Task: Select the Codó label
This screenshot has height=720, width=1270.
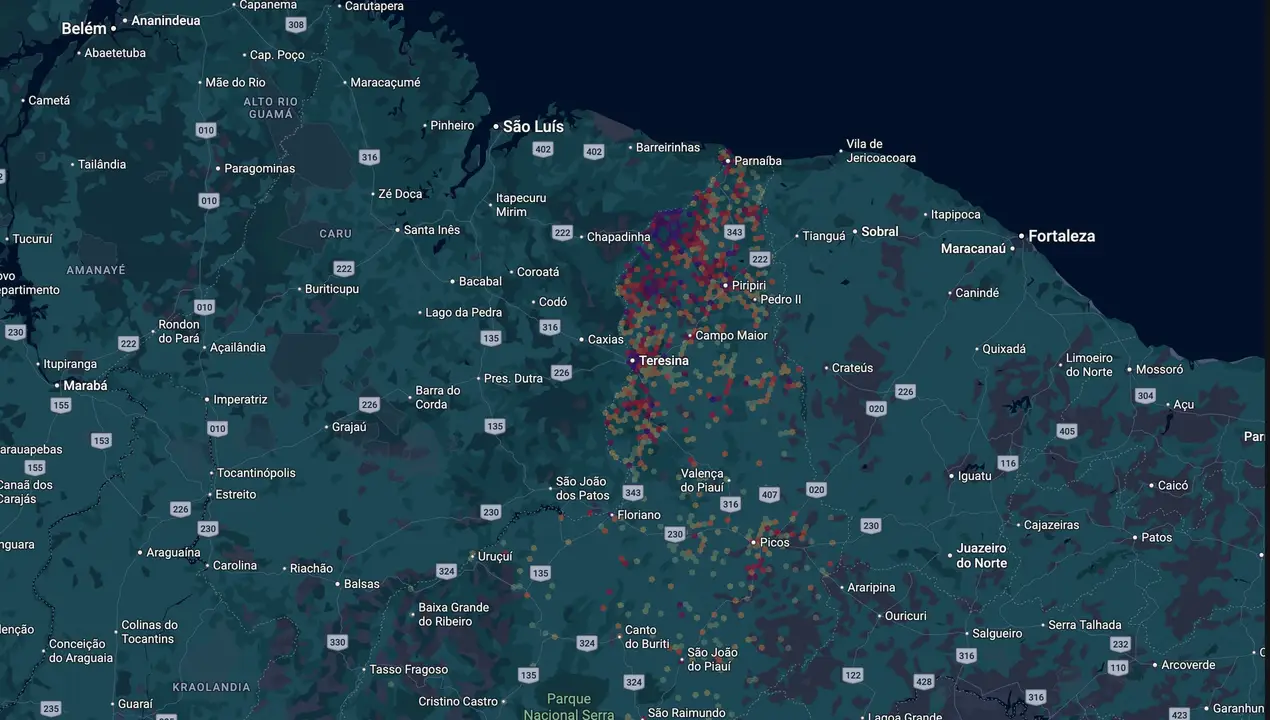Action: click(x=553, y=303)
